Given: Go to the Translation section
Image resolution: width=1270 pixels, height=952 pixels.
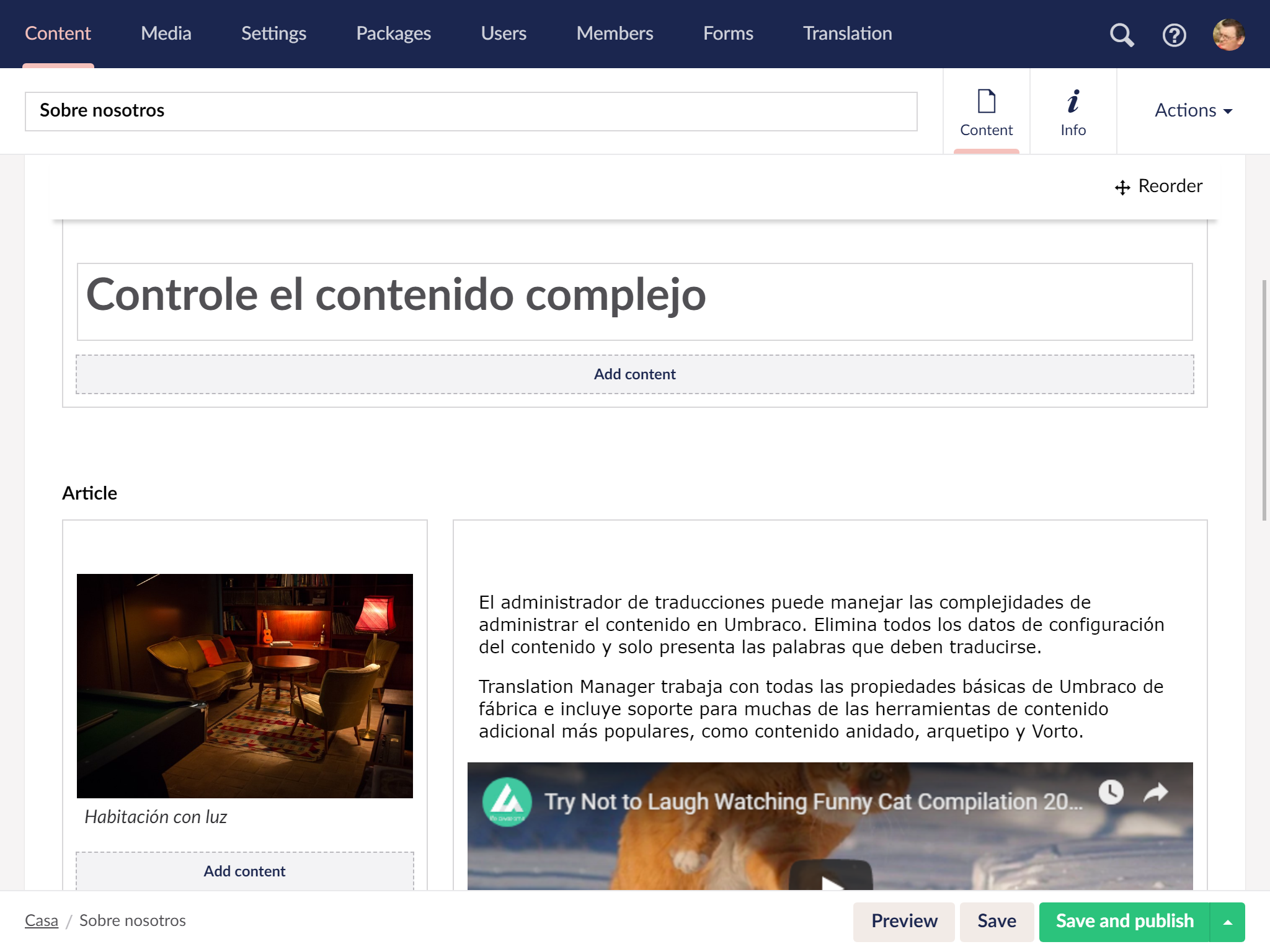Looking at the screenshot, I should pyautogui.click(x=847, y=33).
